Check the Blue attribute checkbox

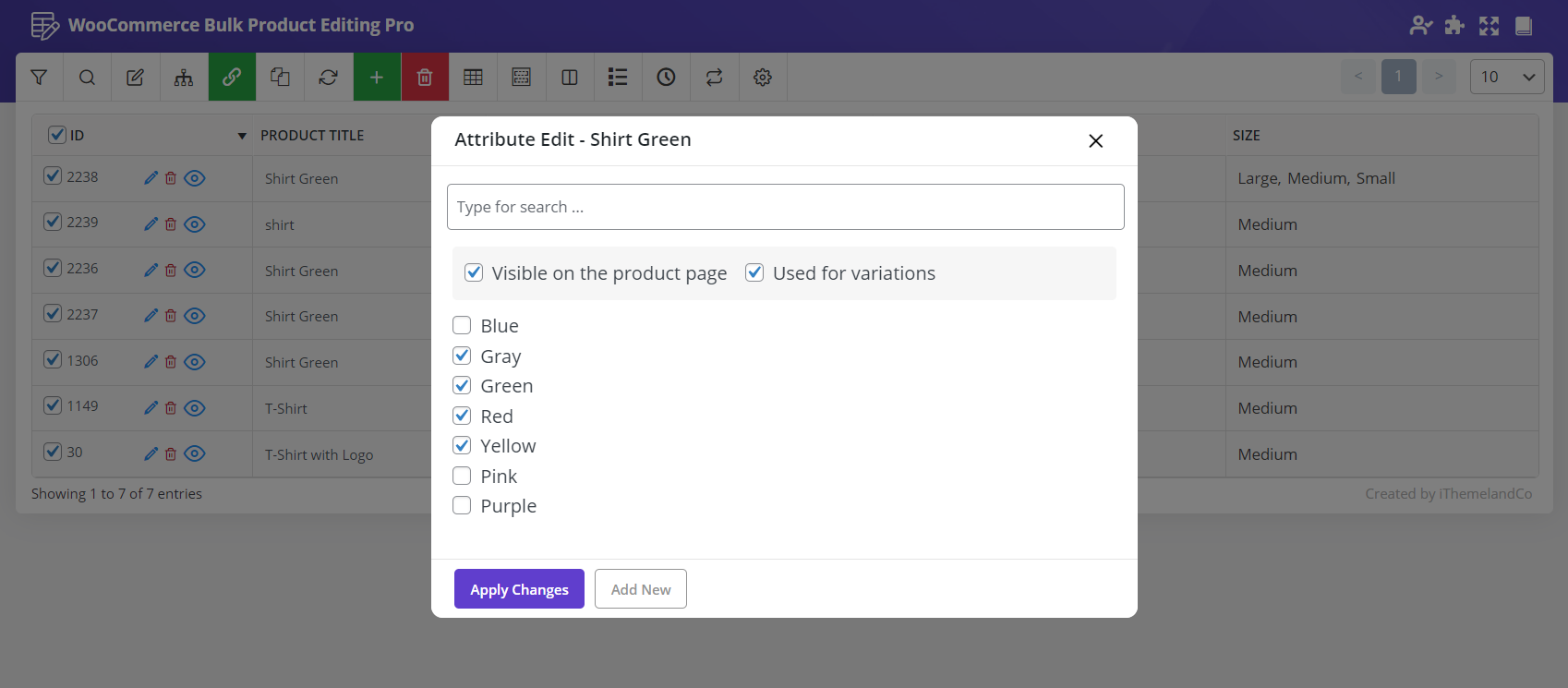pos(462,326)
